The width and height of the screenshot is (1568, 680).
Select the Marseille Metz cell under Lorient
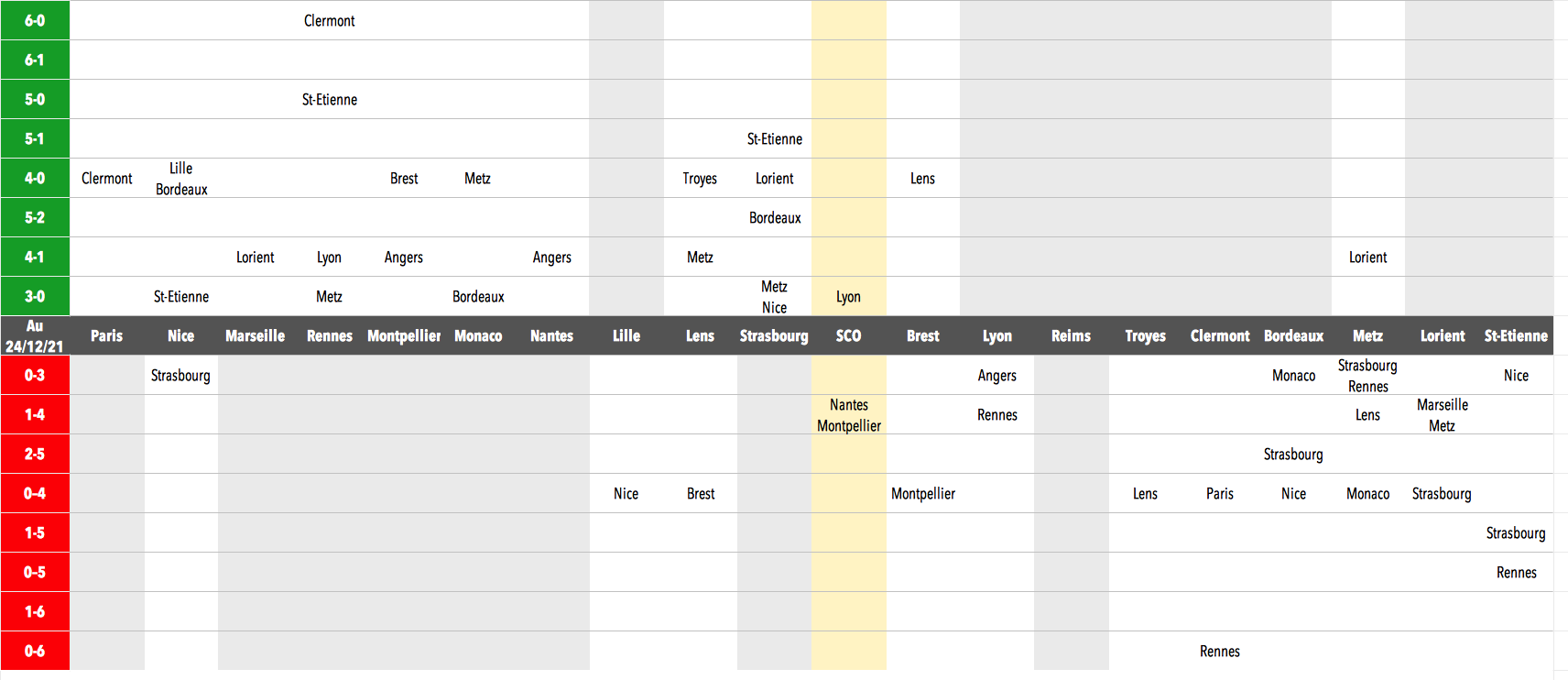point(1442,415)
